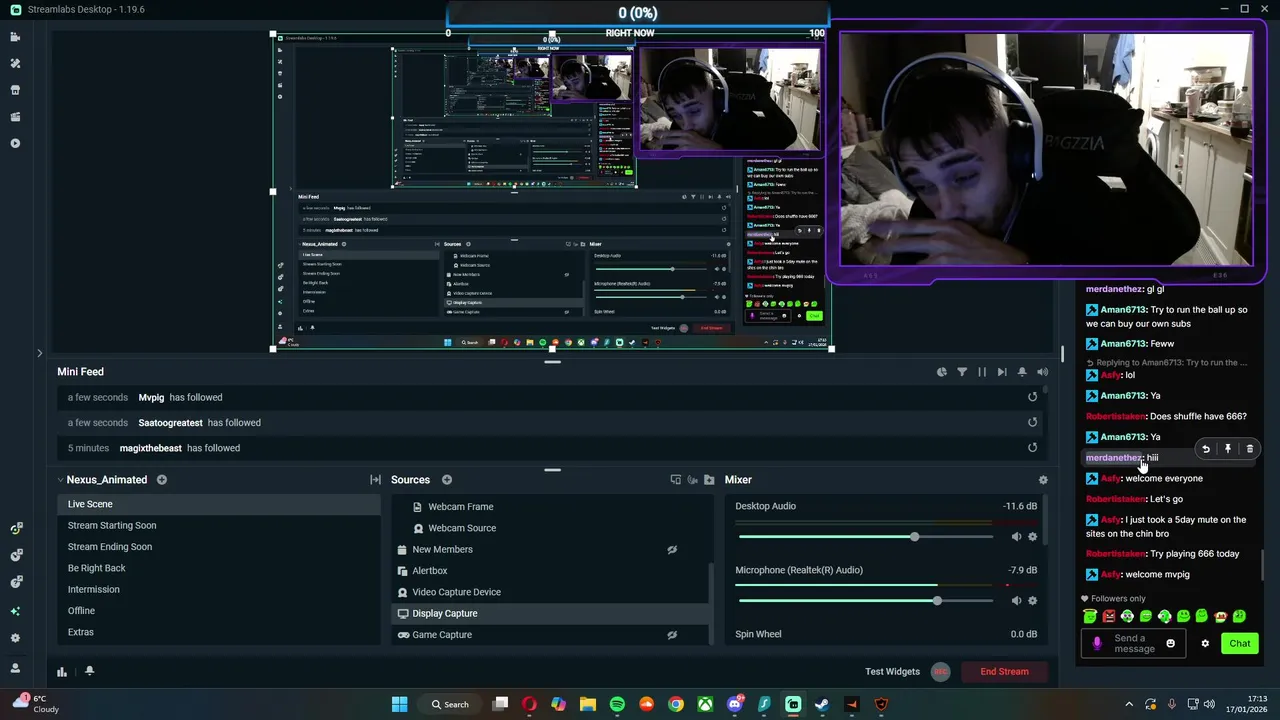1280x720 pixels.
Task: Select the Live Scene scene
Action: 219,504
